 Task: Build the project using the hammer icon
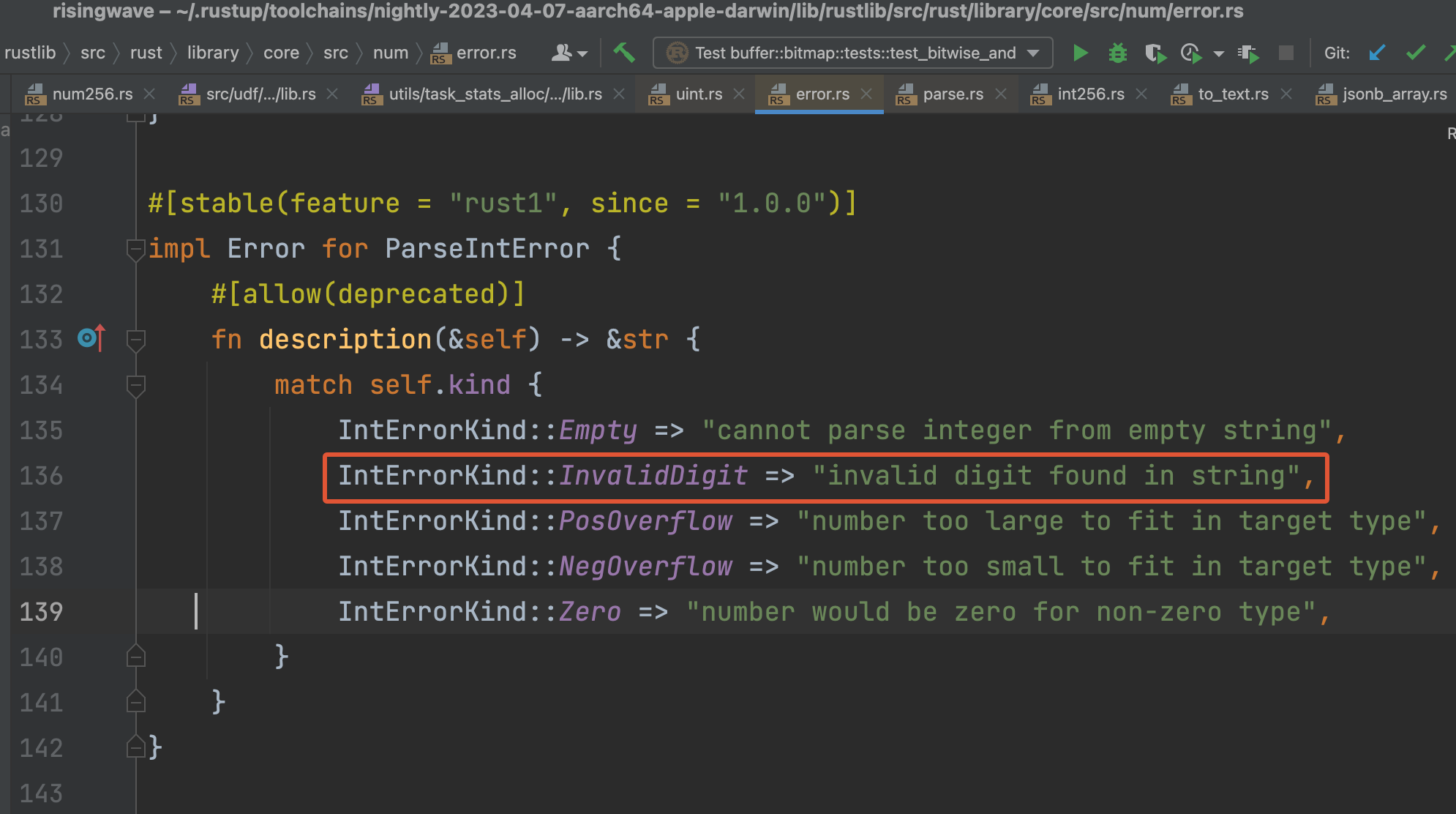625,53
